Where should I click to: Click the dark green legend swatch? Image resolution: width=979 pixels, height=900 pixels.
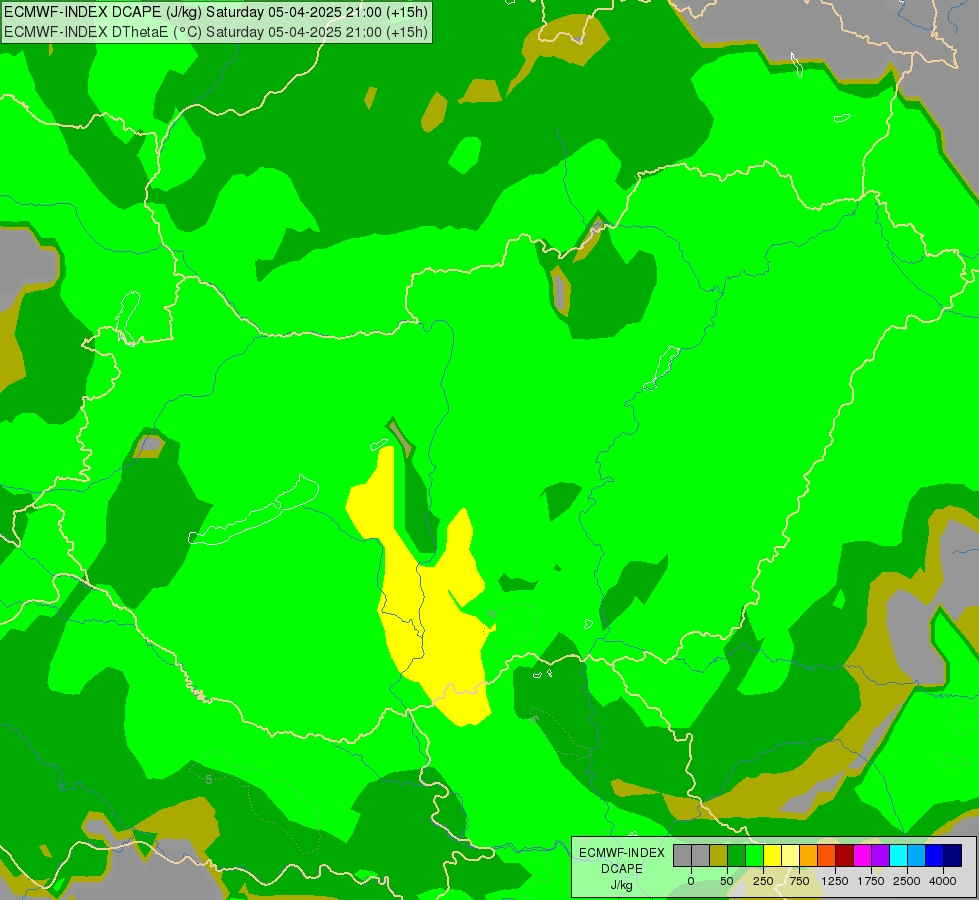coord(737,856)
